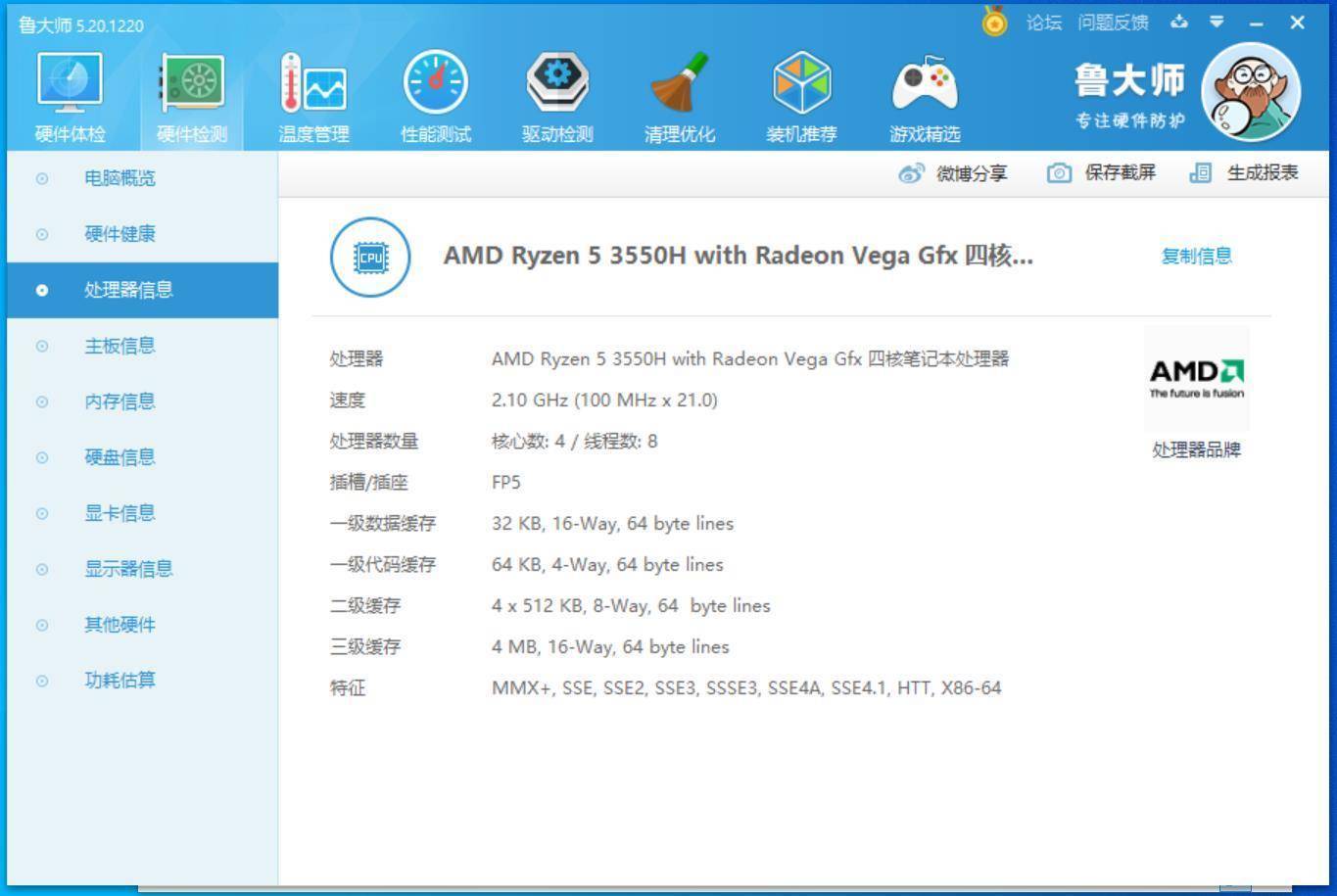The height and width of the screenshot is (896, 1337).
Task: Click 4 x 512 KB L2 cache value
Action: coord(631,606)
